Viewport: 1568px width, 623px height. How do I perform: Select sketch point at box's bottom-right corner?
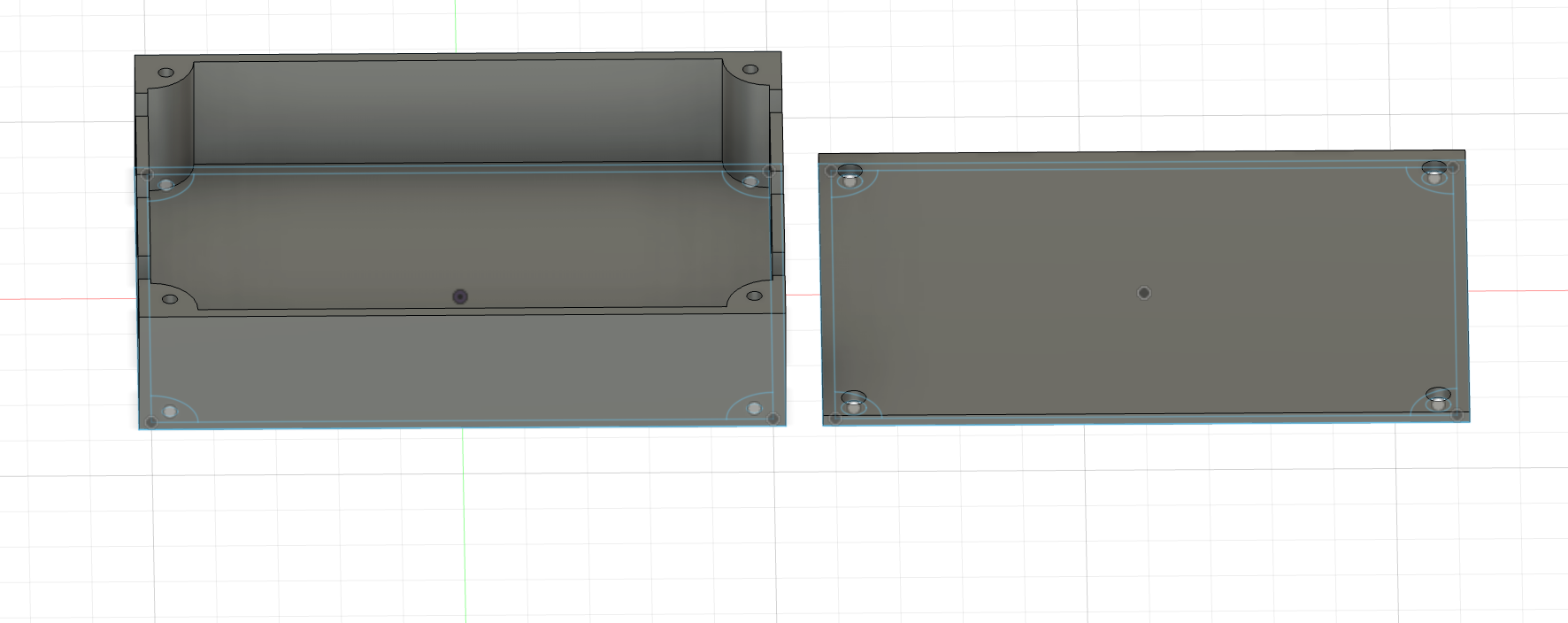click(773, 419)
